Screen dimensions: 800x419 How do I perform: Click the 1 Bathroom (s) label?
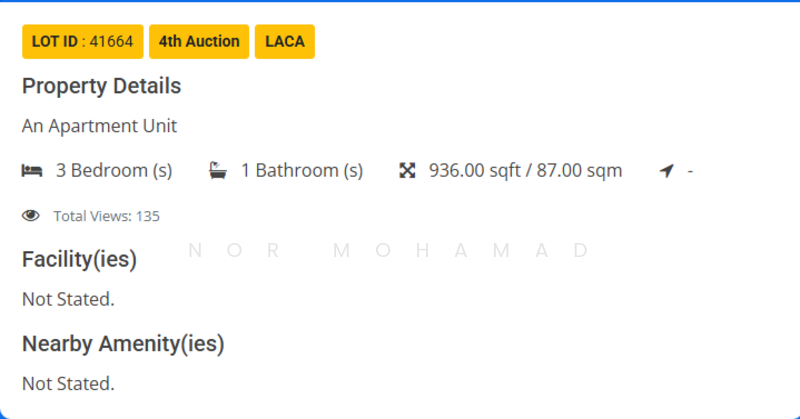(x=301, y=171)
